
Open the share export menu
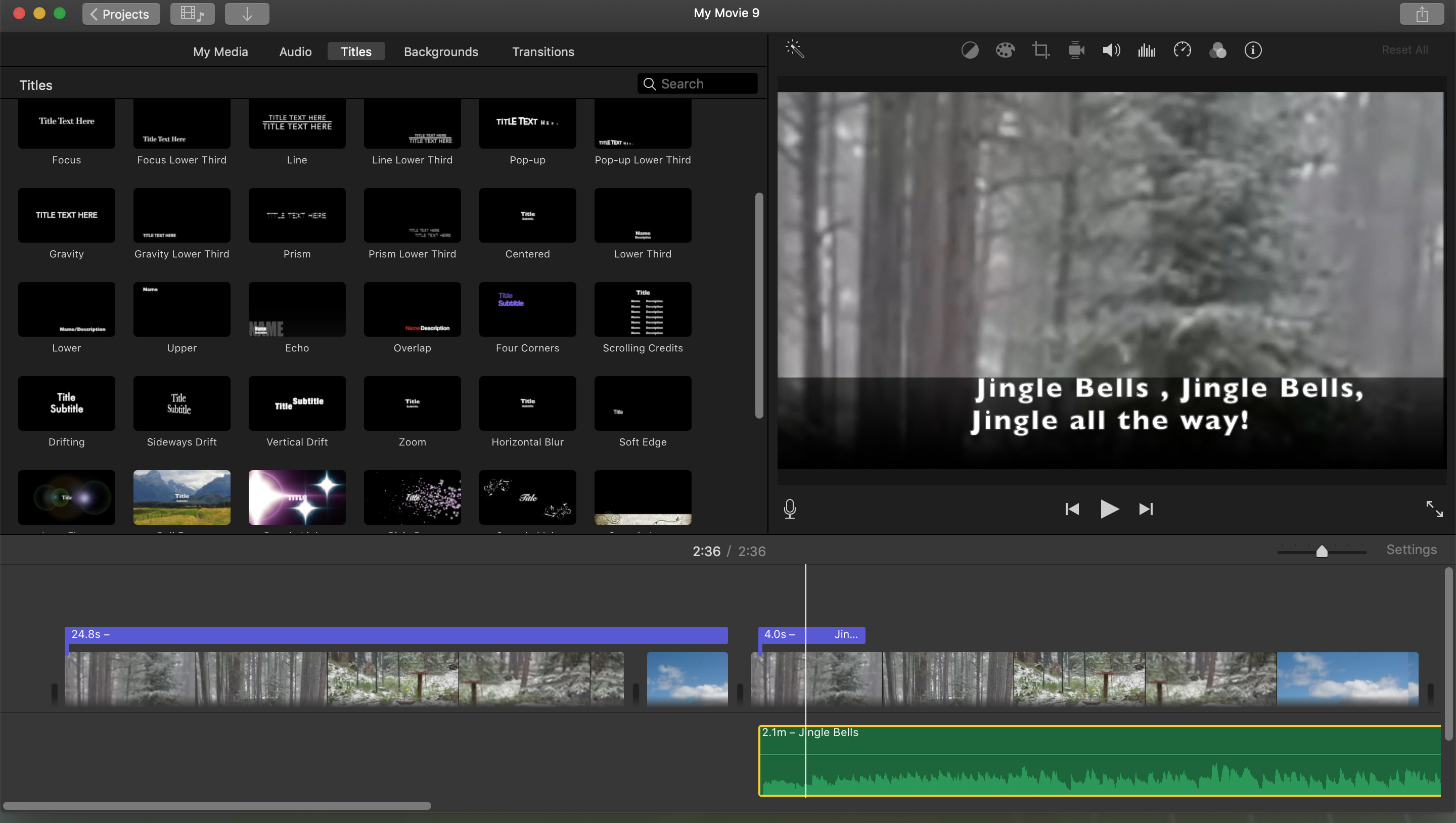click(1422, 14)
